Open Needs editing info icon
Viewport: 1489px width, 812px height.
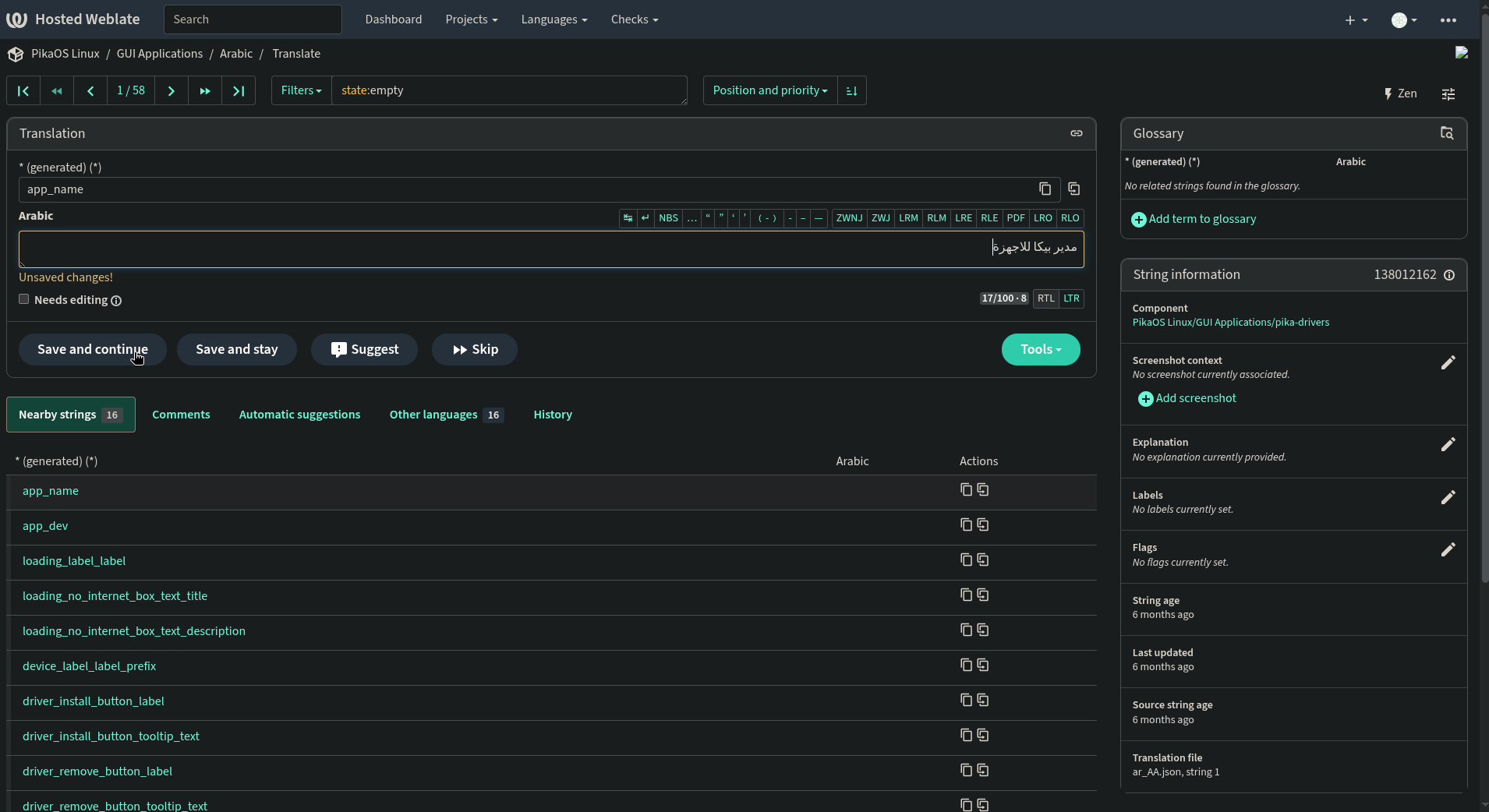(116, 301)
